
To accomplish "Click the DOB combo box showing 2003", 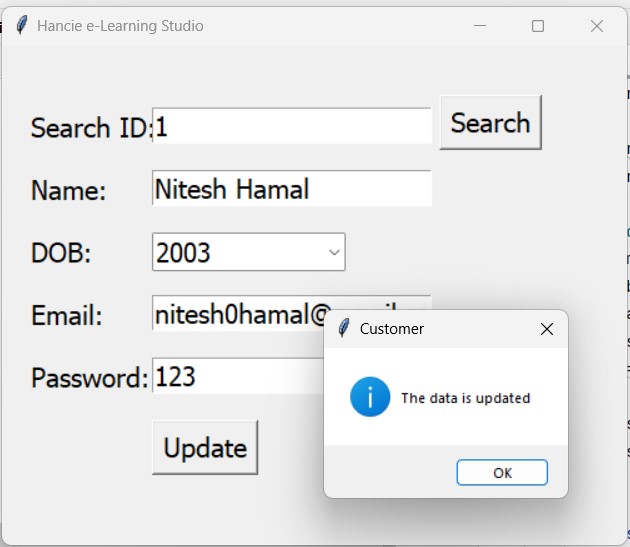I will [x=240, y=252].
